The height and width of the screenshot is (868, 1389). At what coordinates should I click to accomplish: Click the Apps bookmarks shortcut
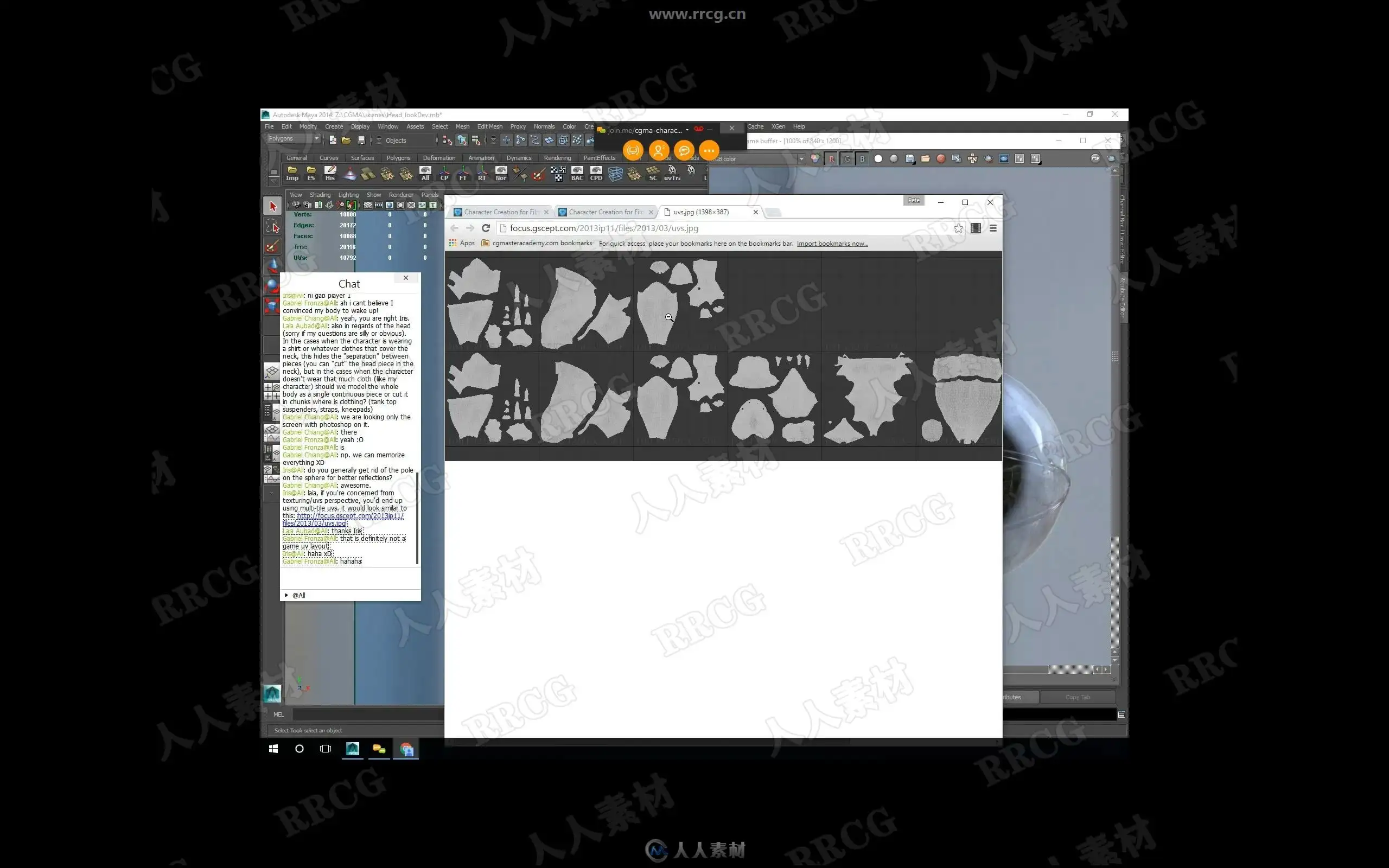pos(462,244)
